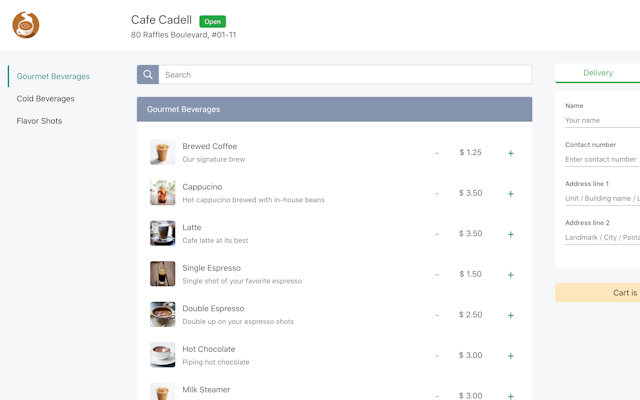Screen dimensions: 640x400
Task: Click the Open status badge
Action: click(x=212, y=21)
